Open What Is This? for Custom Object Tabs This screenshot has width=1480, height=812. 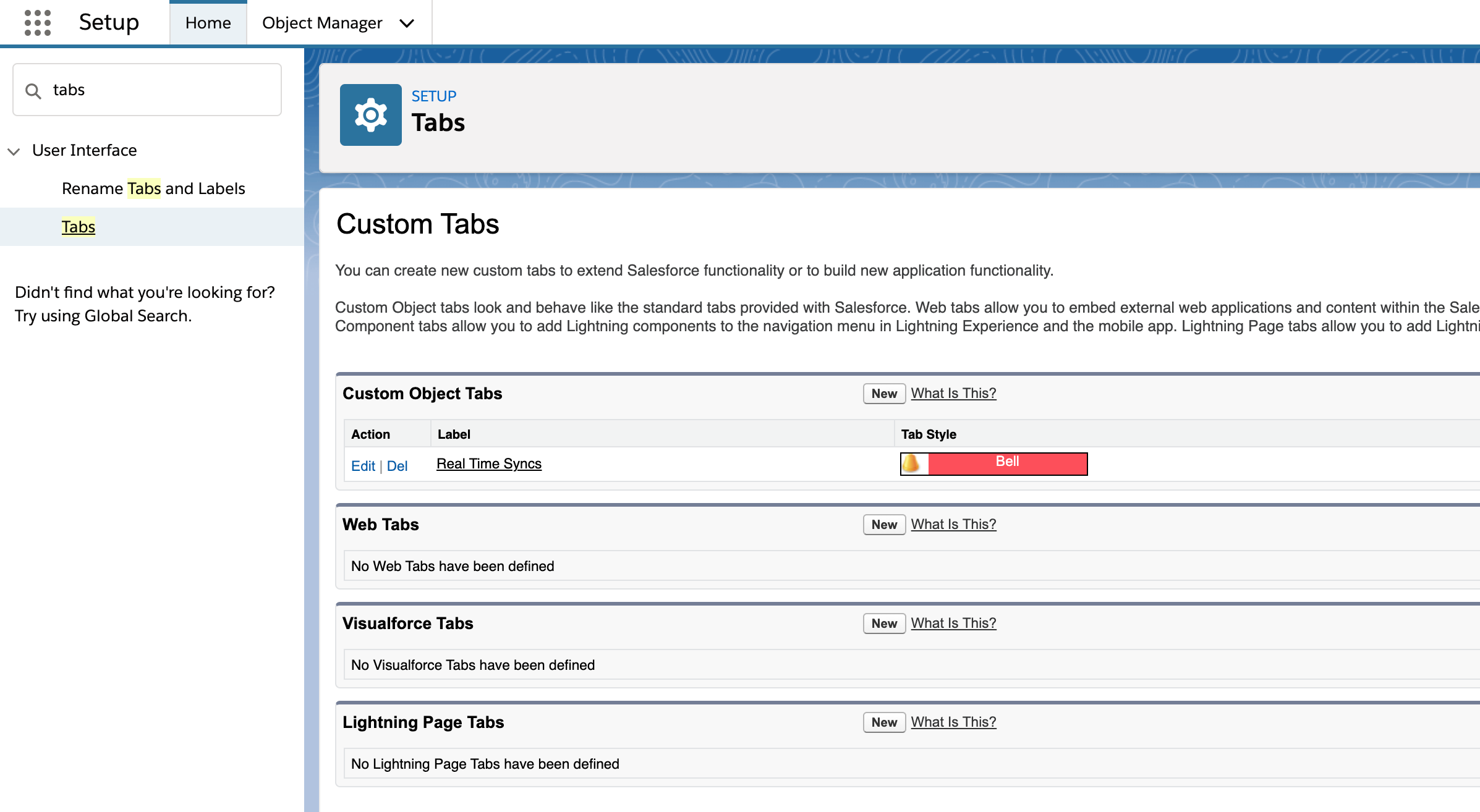click(x=953, y=393)
